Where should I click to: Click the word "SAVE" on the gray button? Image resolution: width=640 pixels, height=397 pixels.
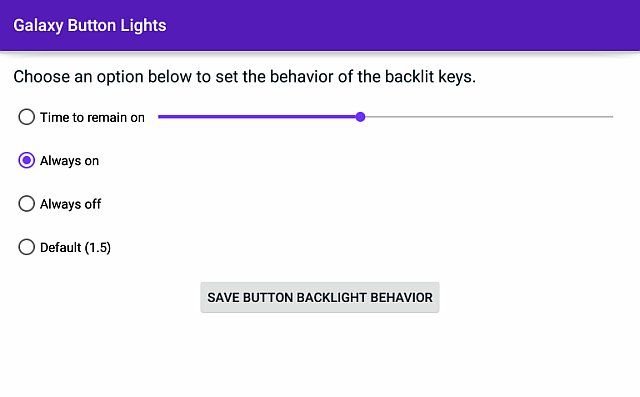pos(223,297)
